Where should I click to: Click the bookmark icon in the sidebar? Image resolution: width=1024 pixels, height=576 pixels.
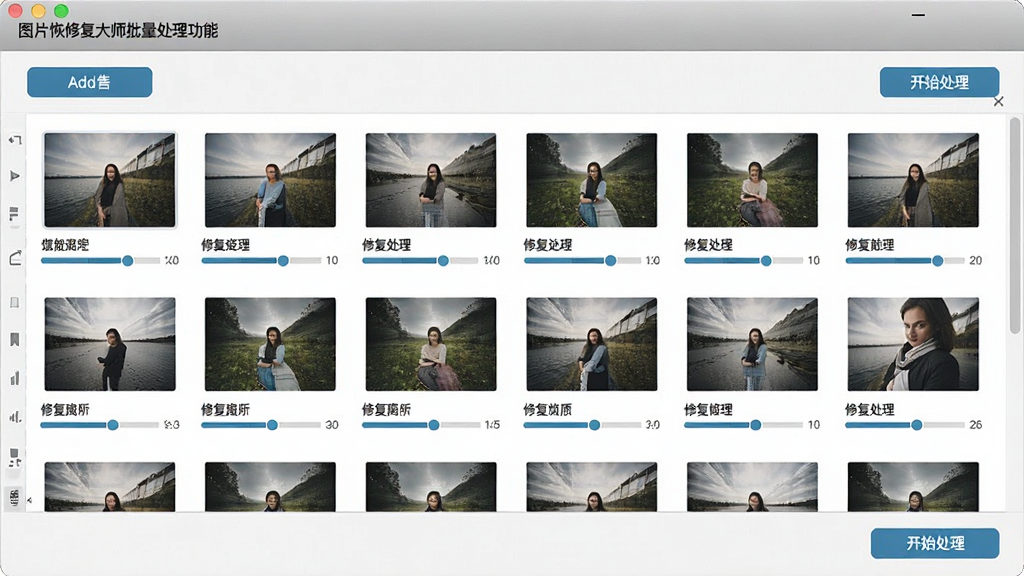(x=14, y=340)
